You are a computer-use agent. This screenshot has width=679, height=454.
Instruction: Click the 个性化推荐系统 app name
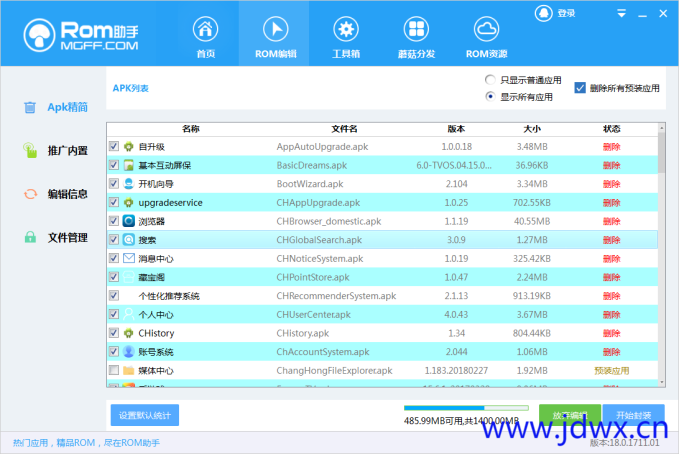[169, 296]
